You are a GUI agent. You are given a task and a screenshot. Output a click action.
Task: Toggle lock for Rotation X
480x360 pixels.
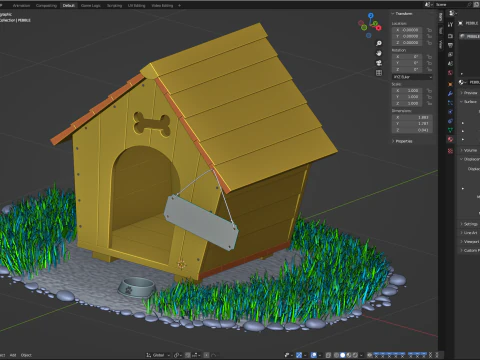click(429, 57)
